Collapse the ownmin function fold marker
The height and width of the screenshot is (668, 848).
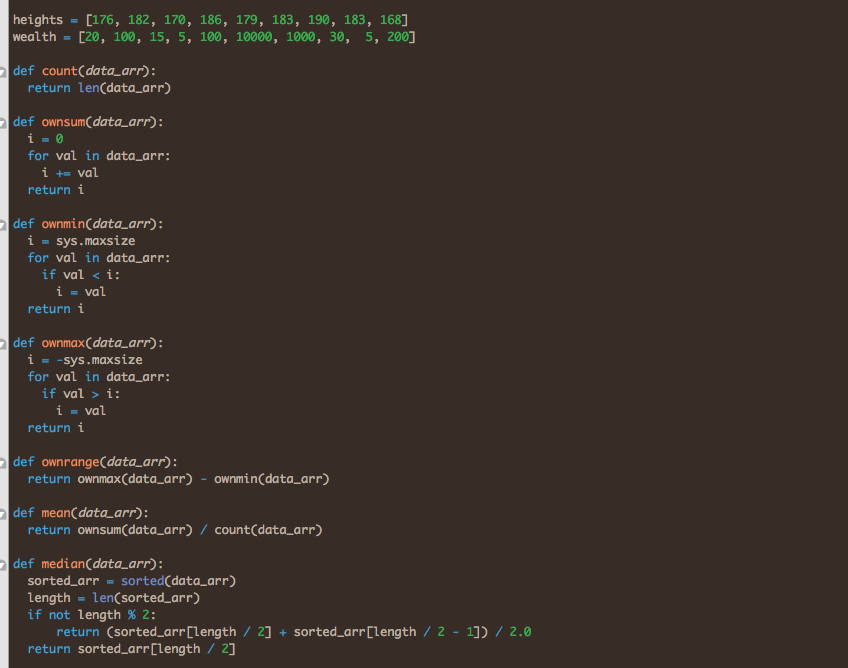(x=3, y=224)
